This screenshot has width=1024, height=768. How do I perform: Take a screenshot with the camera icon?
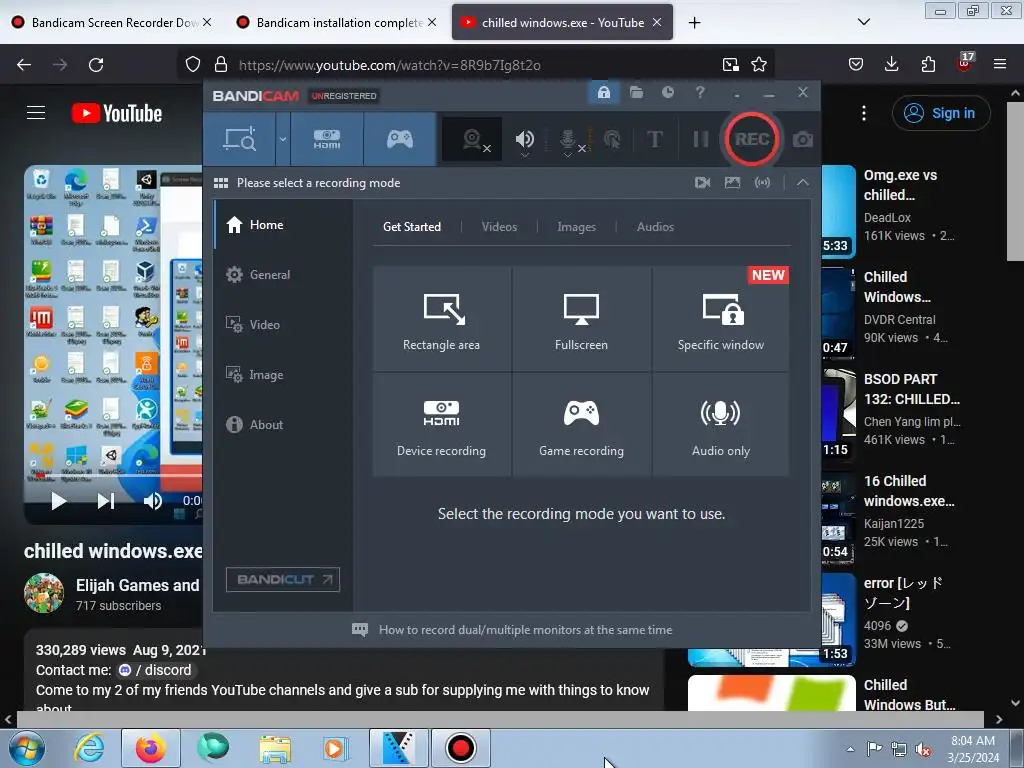tap(803, 139)
